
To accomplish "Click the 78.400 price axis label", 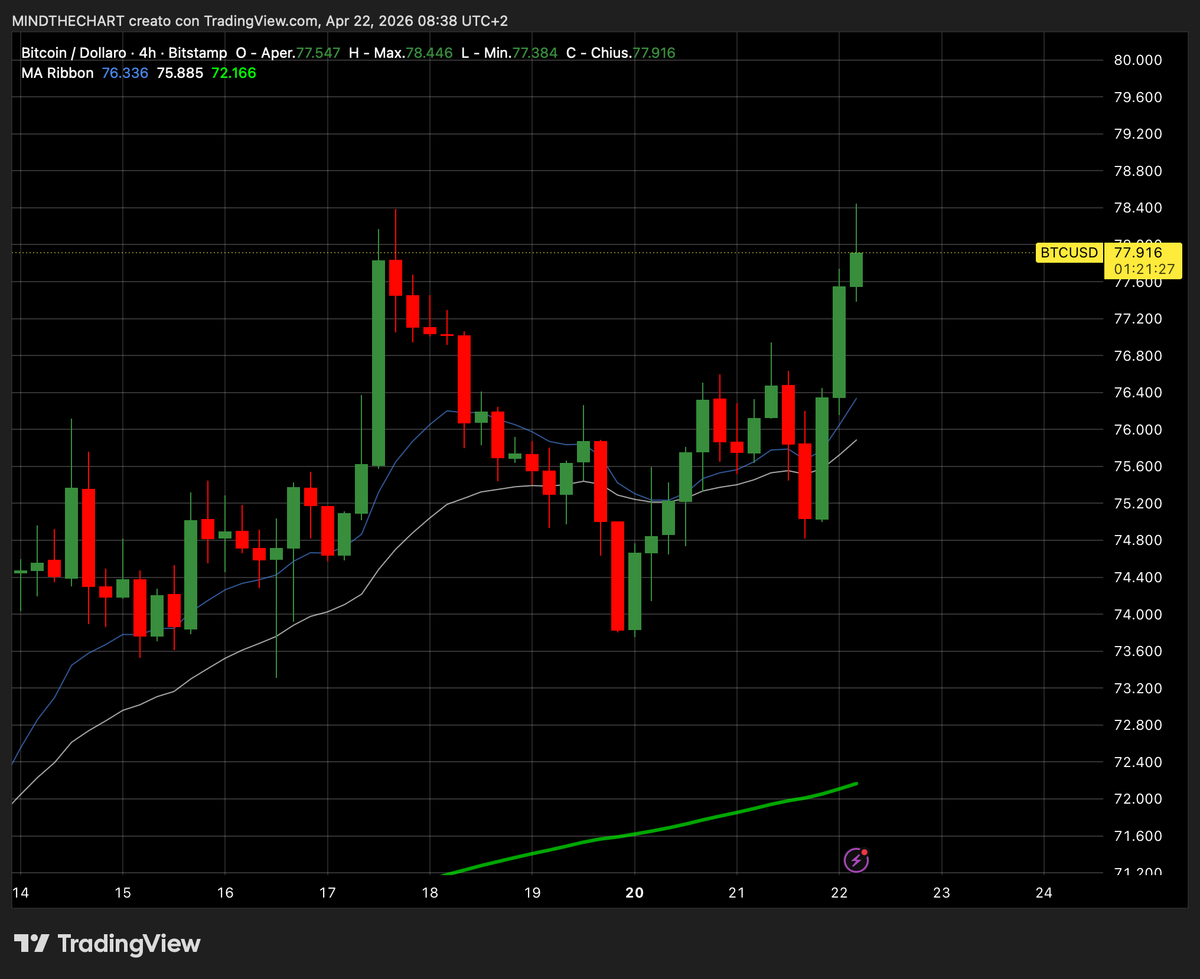I will (1137, 208).
